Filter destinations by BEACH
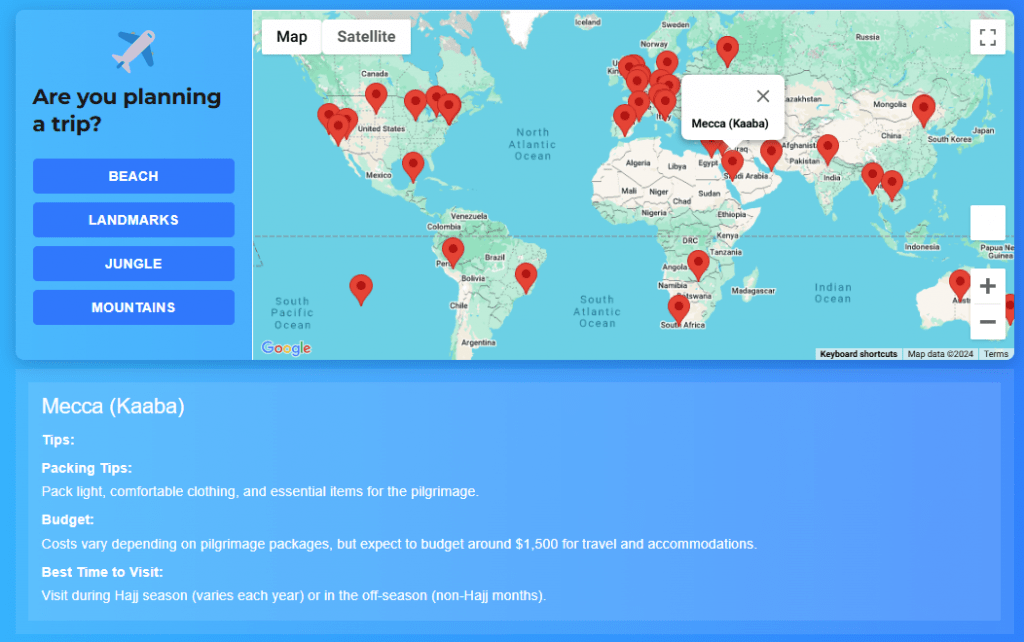 coord(134,176)
